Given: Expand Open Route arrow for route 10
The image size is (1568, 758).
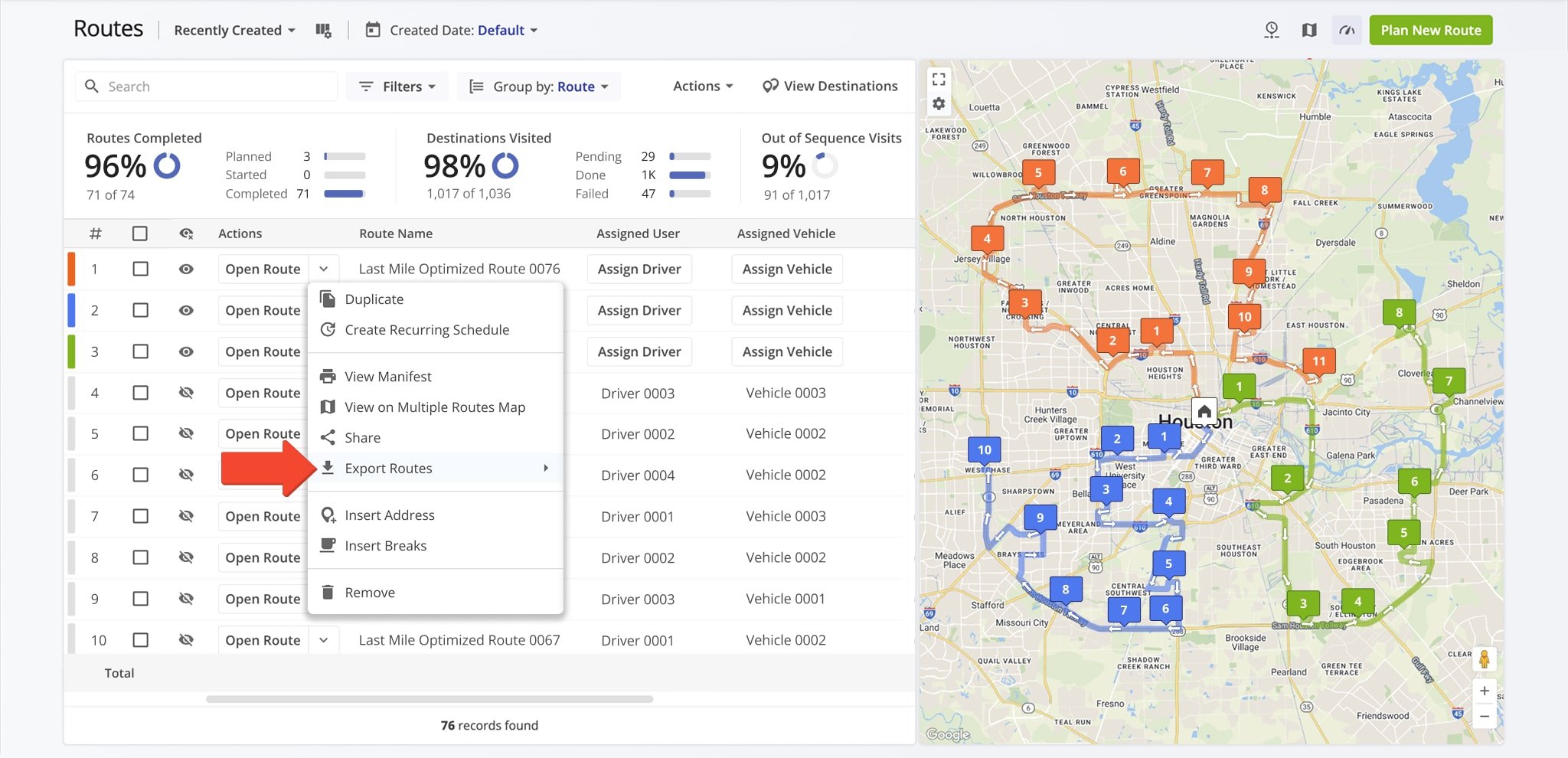Looking at the screenshot, I should point(324,640).
